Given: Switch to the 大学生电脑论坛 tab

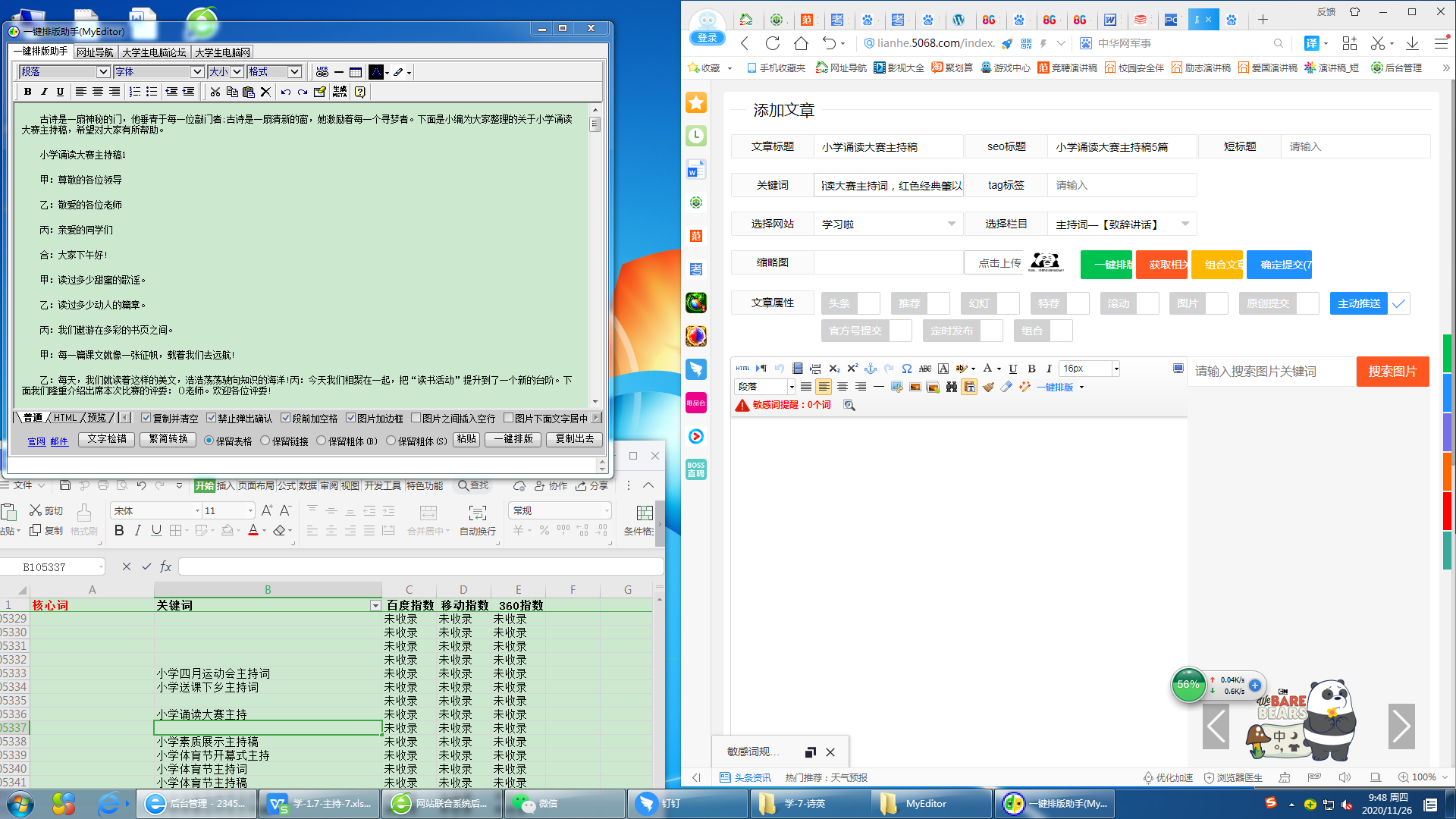Looking at the screenshot, I should pyautogui.click(x=154, y=52).
